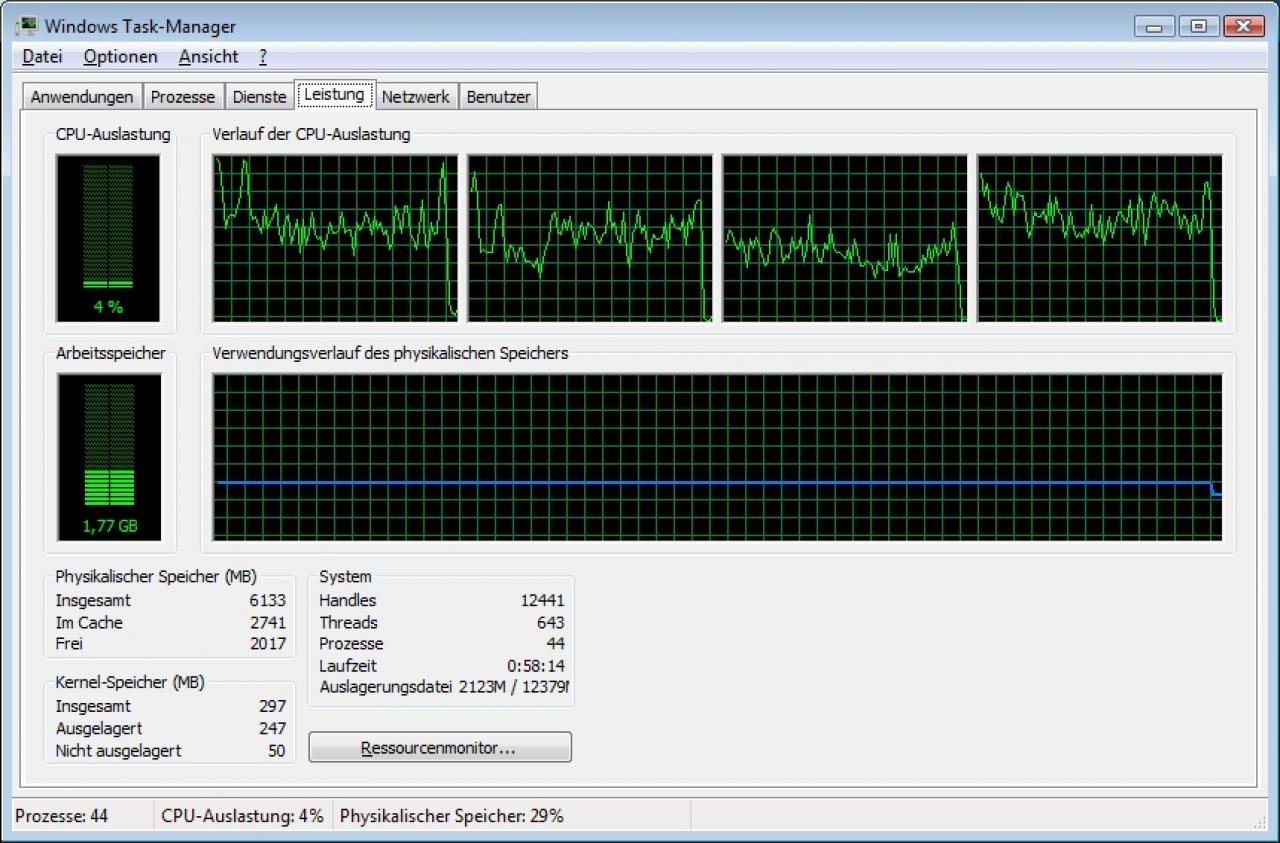Switch to the Netzwerk tab
Image resolution: width=1280 pixels, height=843 pixels.
[x=416, y=97]
